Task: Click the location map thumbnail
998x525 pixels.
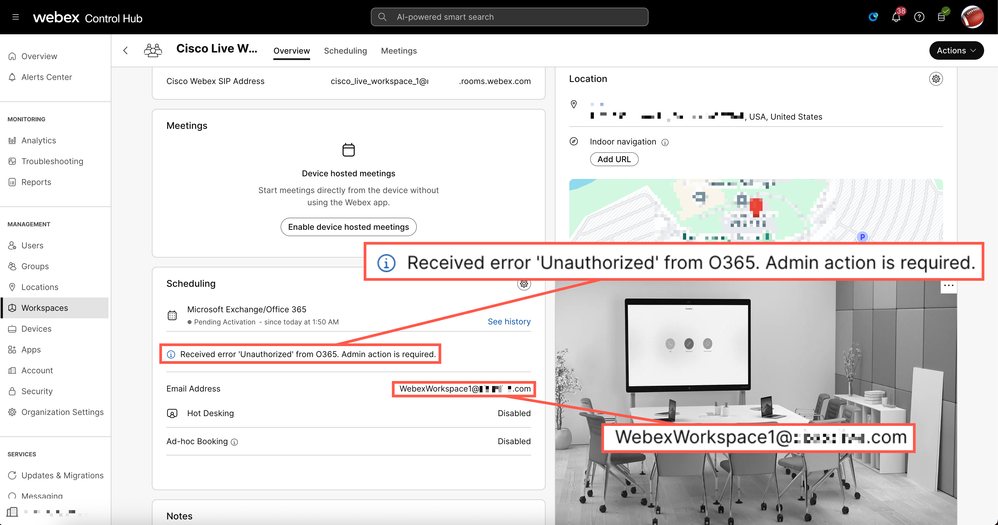Action: point(756,210)
